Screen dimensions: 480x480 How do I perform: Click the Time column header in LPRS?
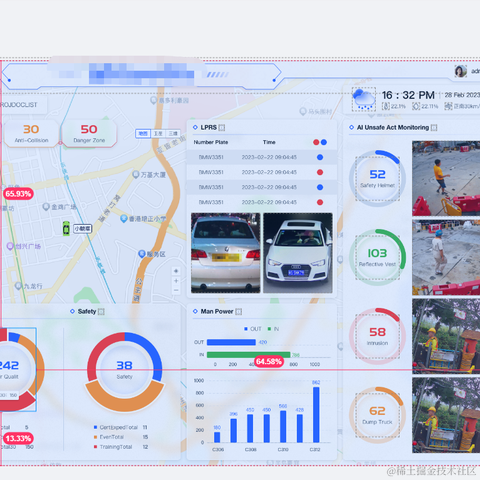(x=269, y=142)
